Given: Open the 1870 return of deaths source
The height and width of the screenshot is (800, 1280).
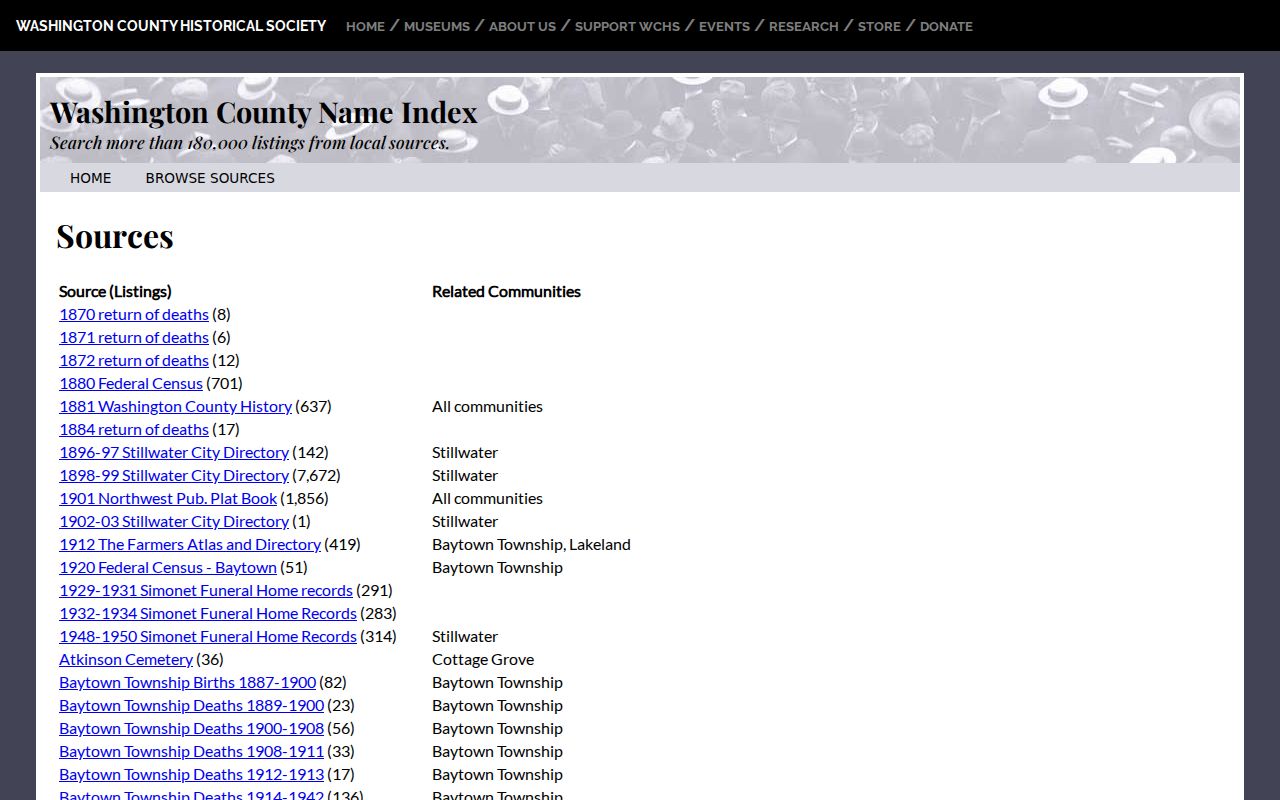Looking at the screenshot, I should pos(134,314).
